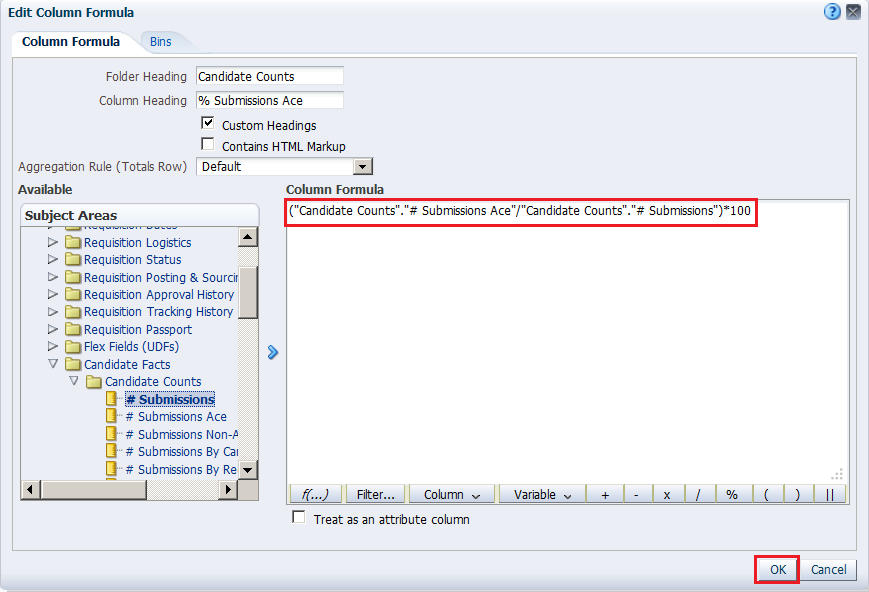
Task: Select # Submissions Non-A tree item
Action: tap(182, 435)
